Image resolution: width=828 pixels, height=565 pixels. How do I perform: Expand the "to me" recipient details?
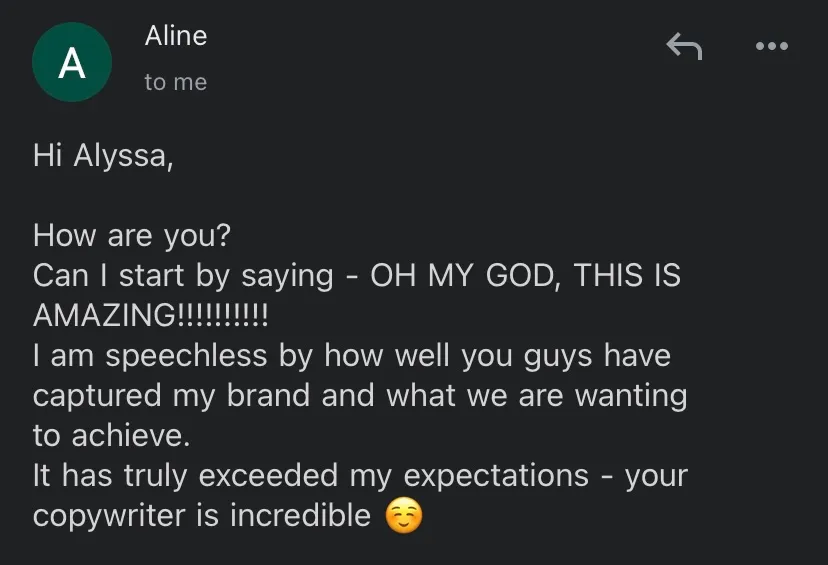coord(175,83)
